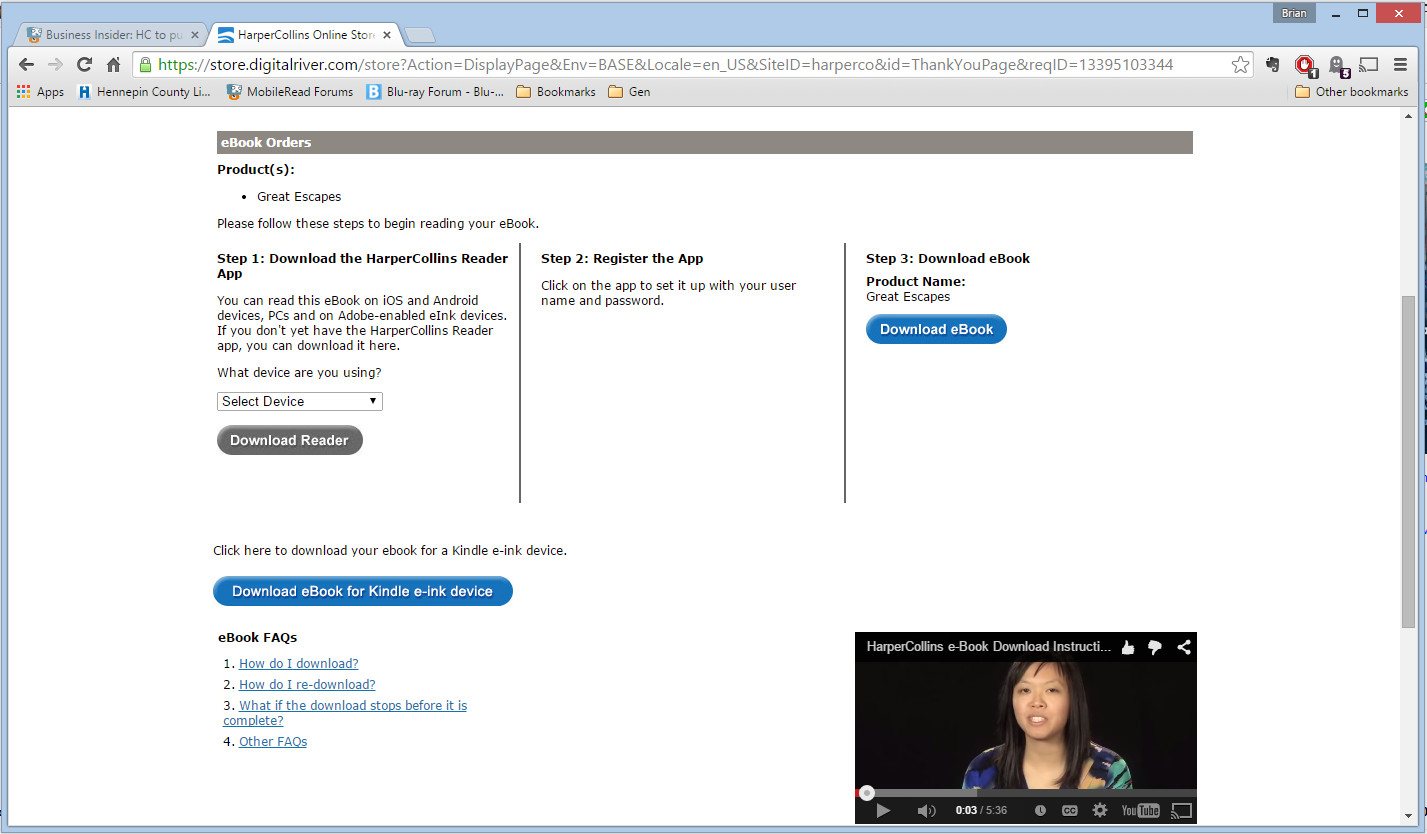Click the 'Step 3: Download eBook' heading

(948, 259)
